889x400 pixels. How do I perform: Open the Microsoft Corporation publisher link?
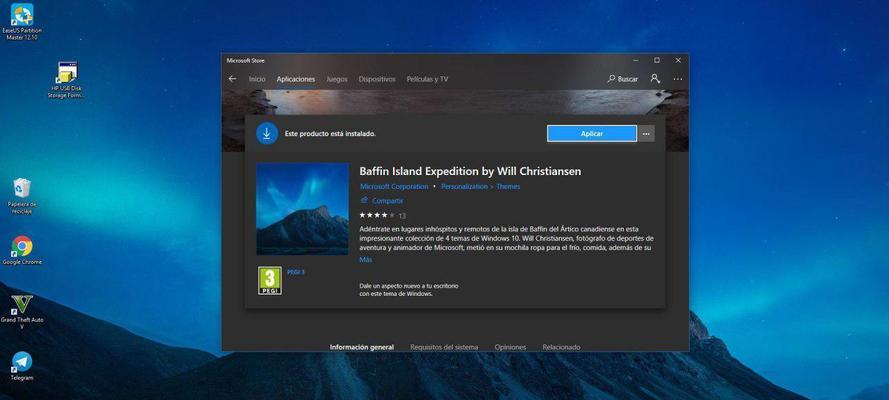point(394,186)
